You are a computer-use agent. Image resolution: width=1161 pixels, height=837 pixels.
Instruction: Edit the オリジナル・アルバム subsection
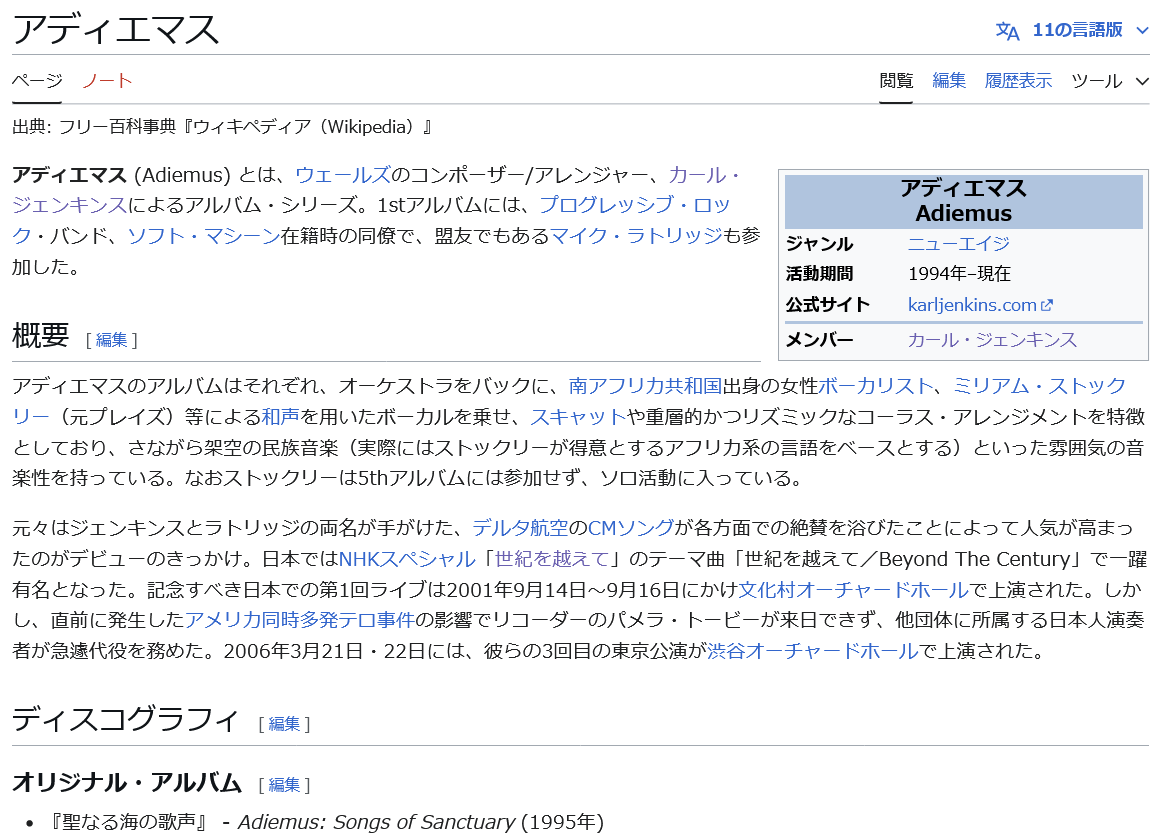tap(284, 784)
